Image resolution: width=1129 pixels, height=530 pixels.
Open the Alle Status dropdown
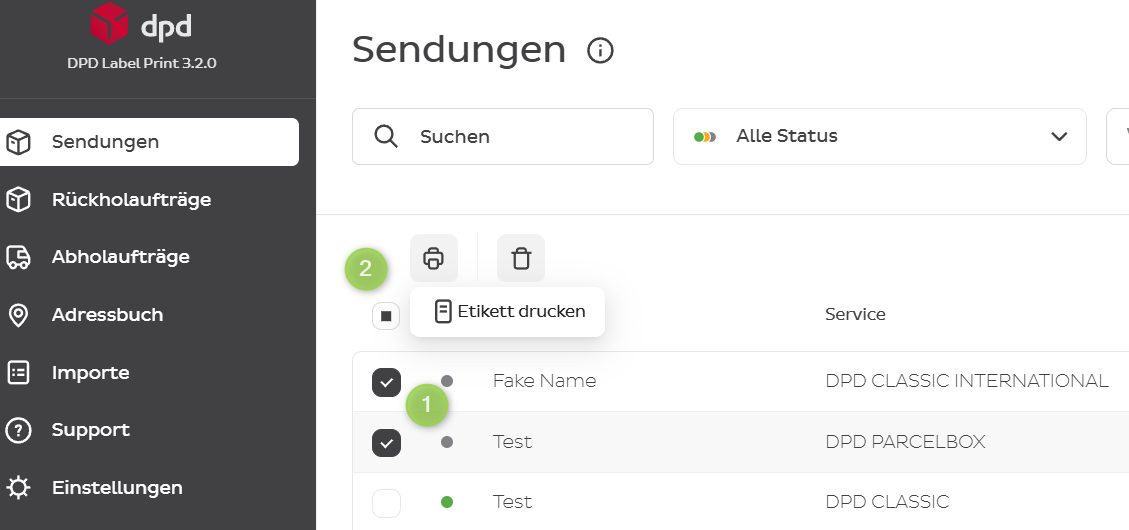coord(879,136)
